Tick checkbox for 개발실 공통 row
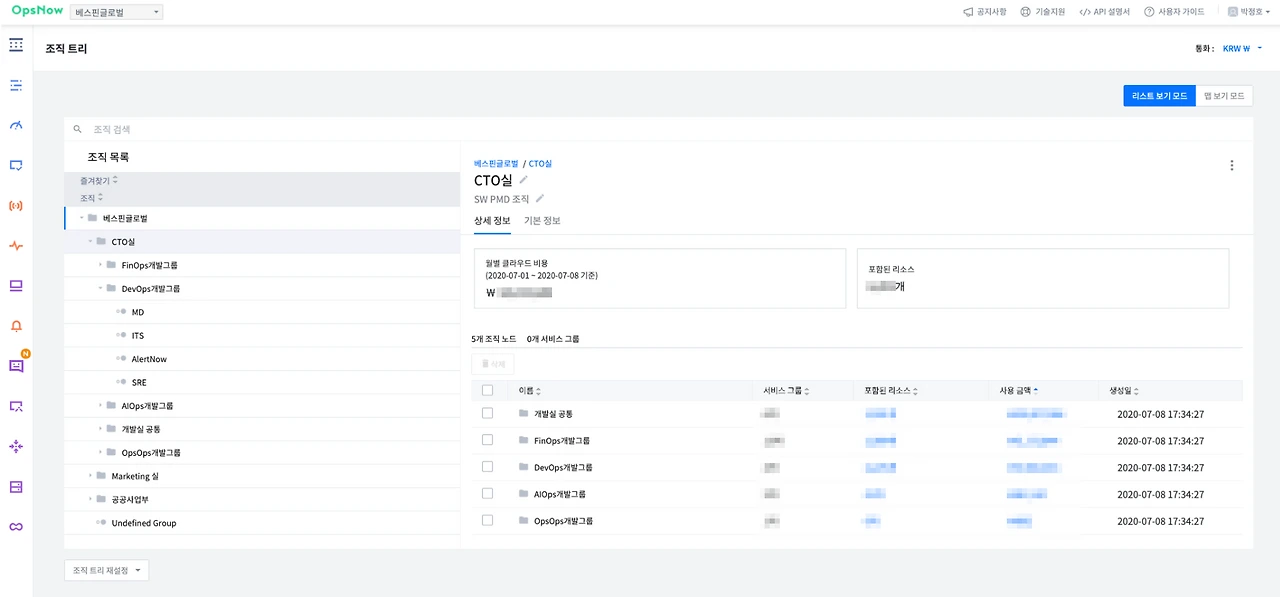 click(488, 413)
